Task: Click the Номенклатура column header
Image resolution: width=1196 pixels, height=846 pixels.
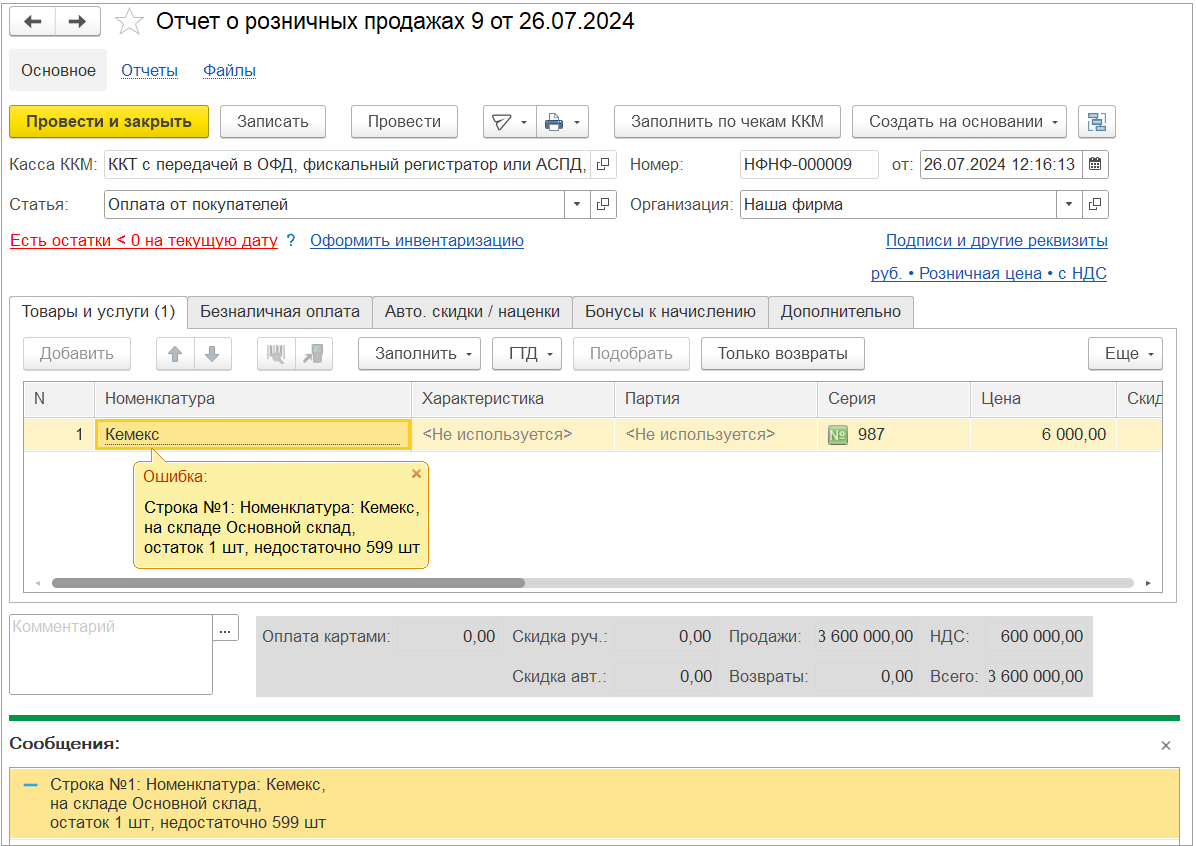Action: coord(252,399)
